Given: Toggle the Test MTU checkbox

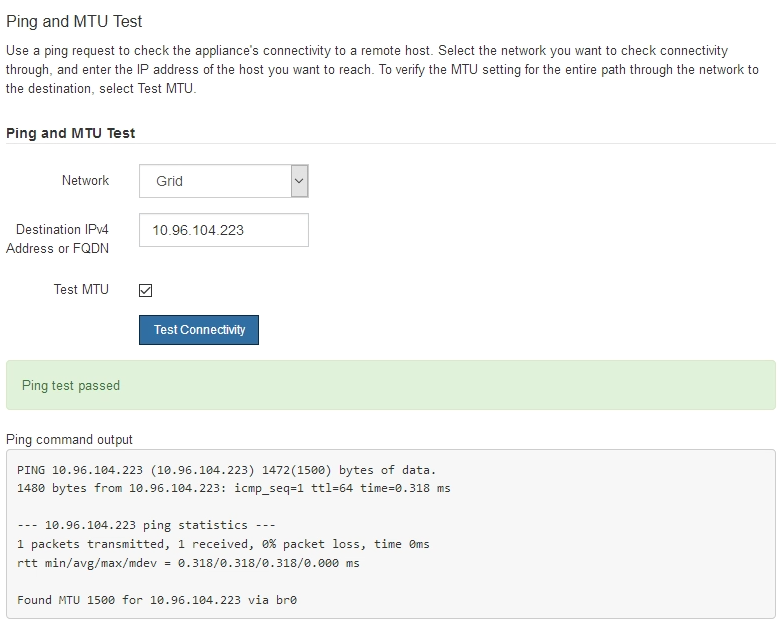Looking at the screenshot, I should (145, 290).
